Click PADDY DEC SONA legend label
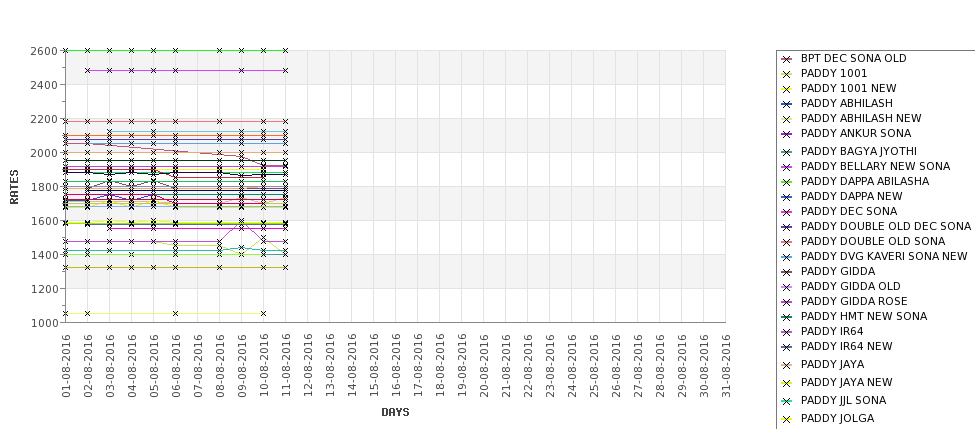The image size is (975, 429). pos(849,211)
